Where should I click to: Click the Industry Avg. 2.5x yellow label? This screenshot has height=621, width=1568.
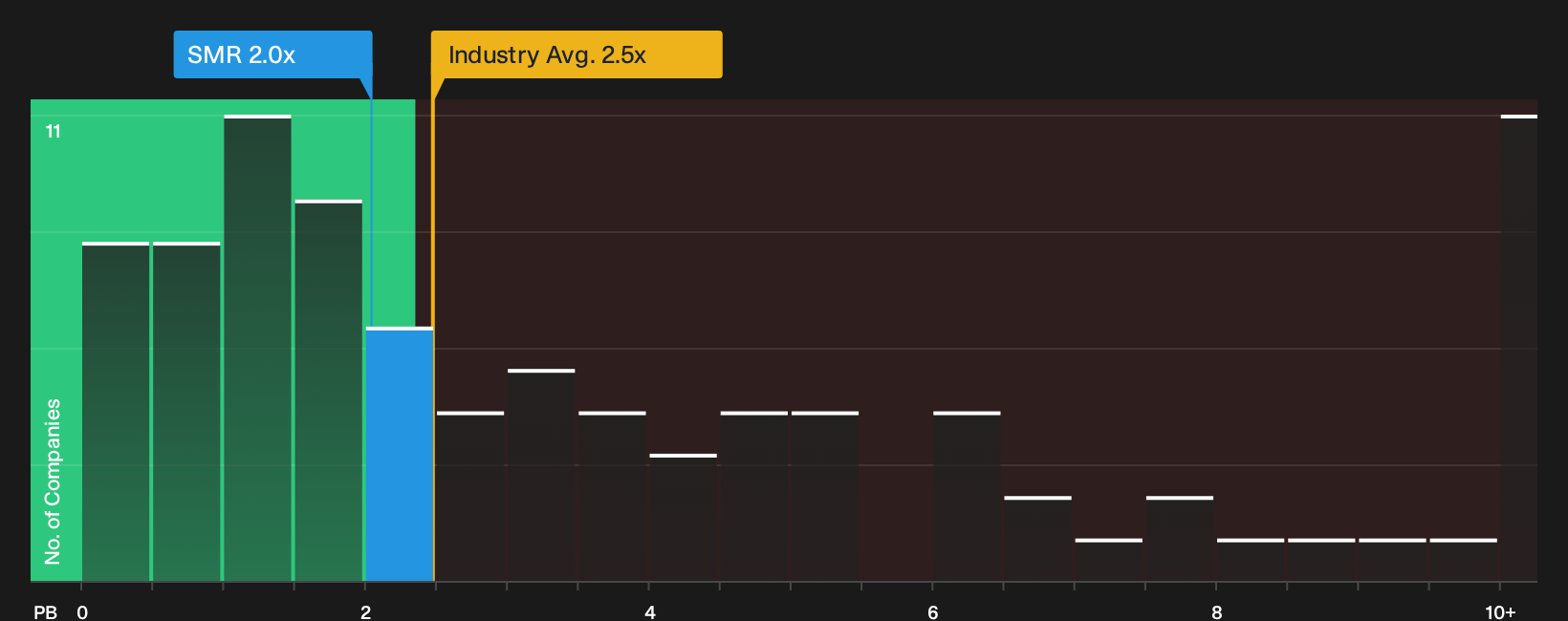click(577, 54)
